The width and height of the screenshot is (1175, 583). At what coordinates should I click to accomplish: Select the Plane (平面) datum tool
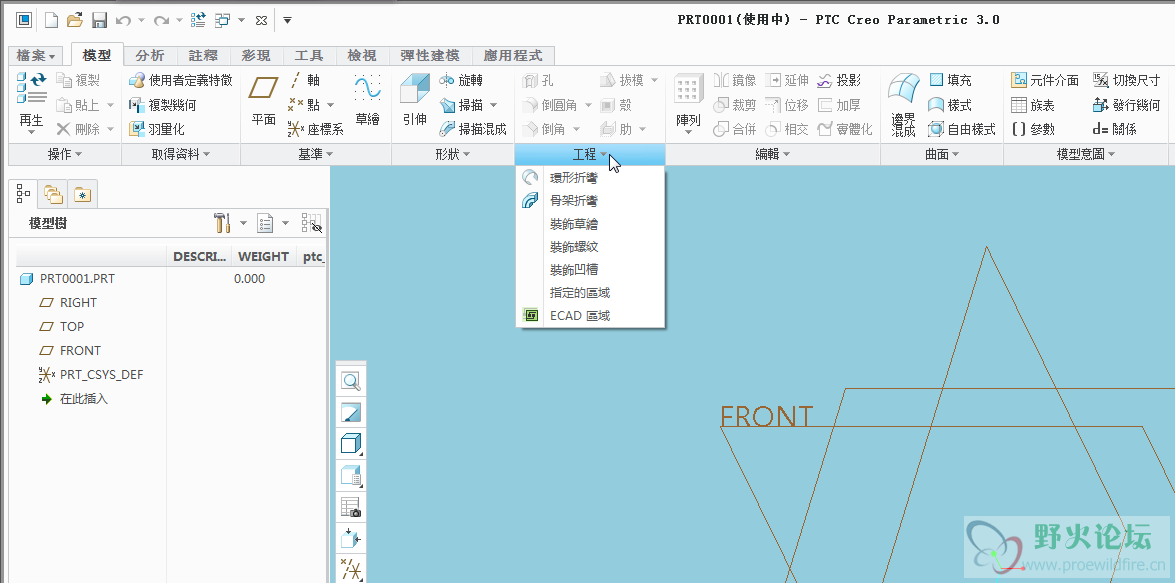263,100
